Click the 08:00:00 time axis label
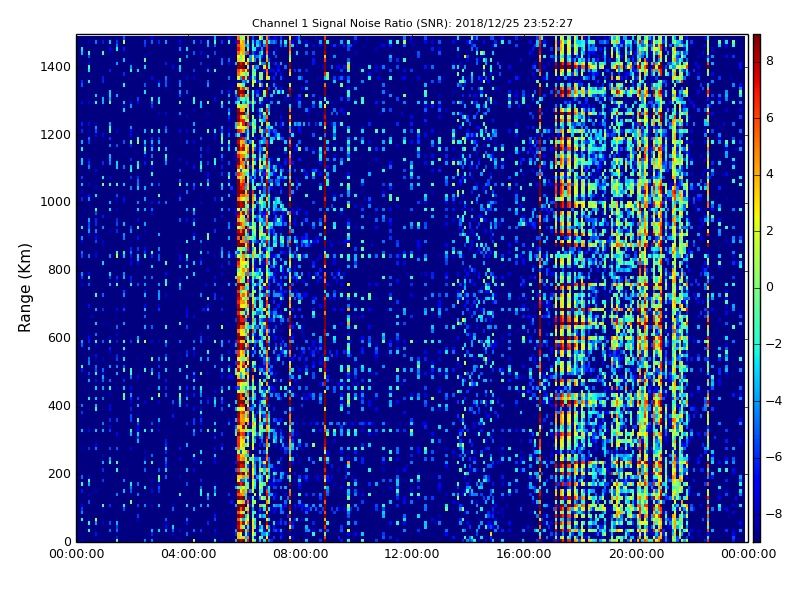The image size is (800, 600). pos(301,554)
